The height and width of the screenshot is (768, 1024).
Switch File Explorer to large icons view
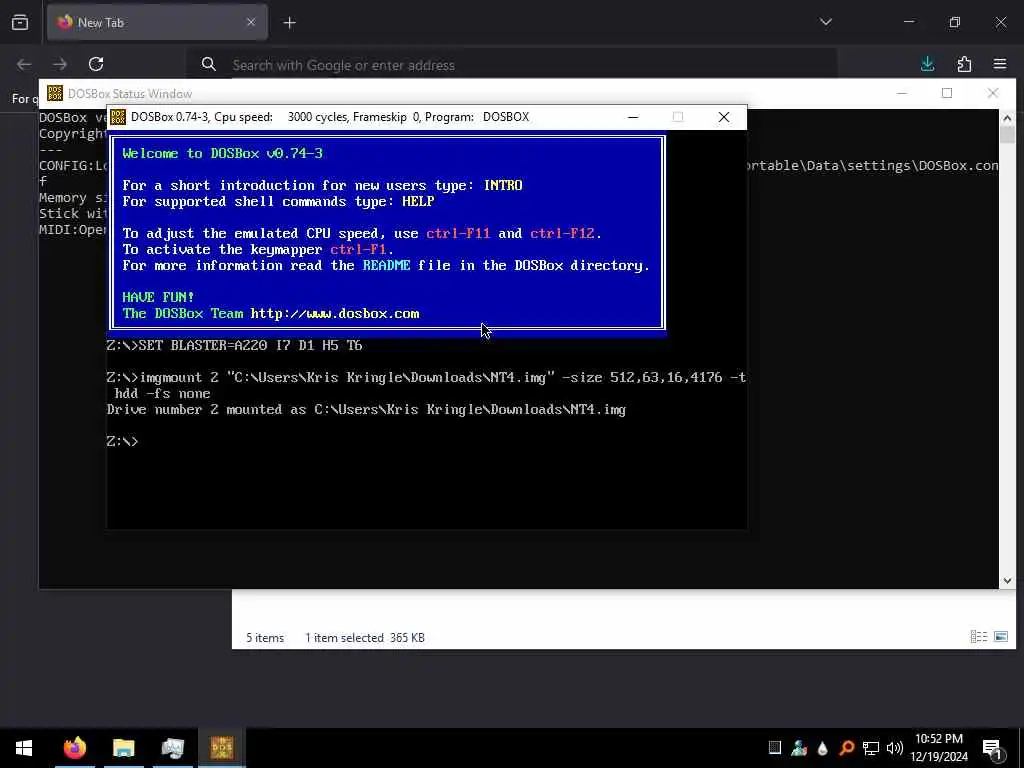click(1000, 637)
